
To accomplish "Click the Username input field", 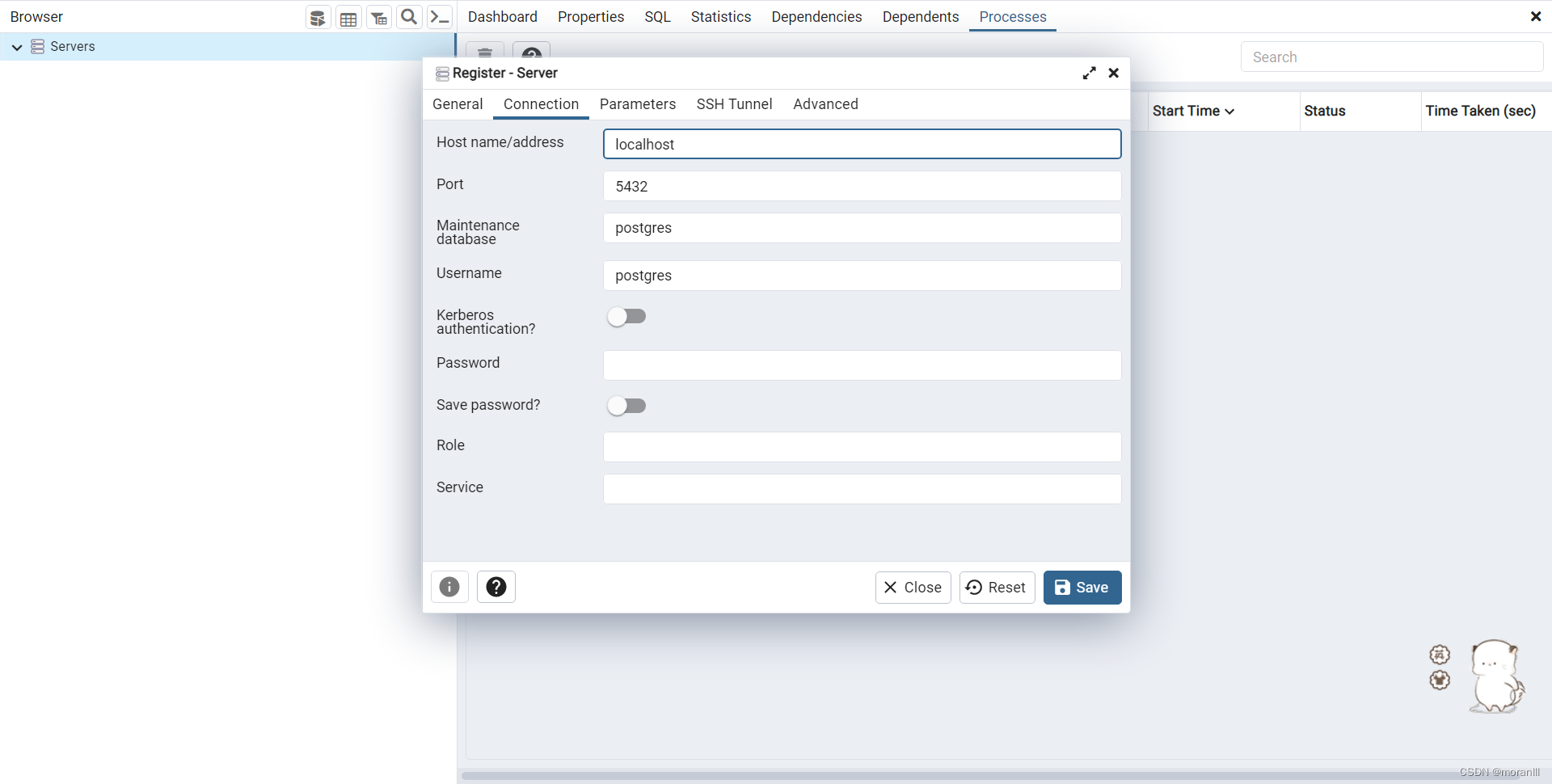I will click(862, 276).
